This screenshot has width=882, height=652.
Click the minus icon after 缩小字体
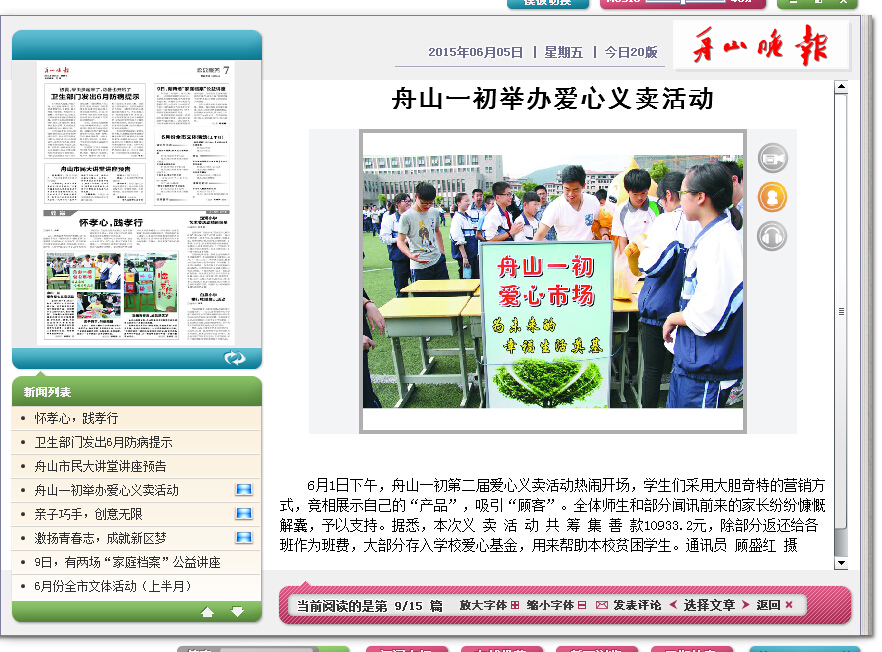coord(582,605)
